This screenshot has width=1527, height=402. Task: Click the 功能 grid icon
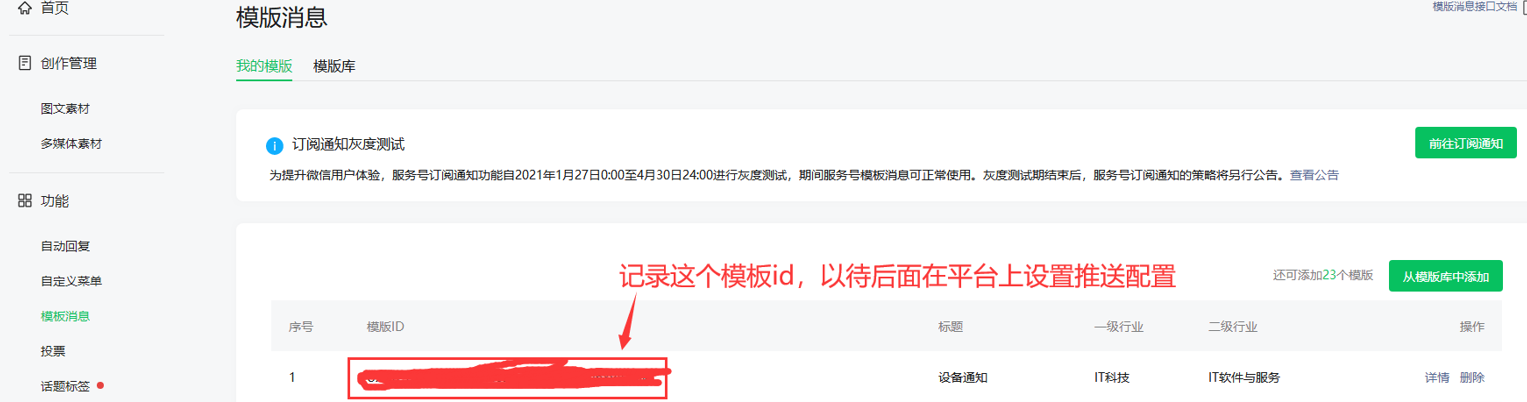[x=25, y=201]
